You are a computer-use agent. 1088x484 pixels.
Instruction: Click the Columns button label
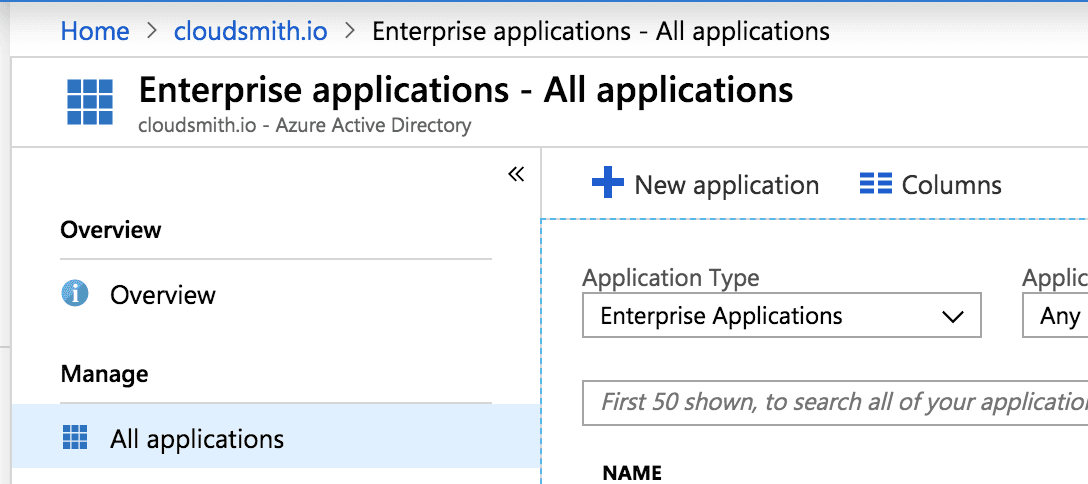point(951,185)
